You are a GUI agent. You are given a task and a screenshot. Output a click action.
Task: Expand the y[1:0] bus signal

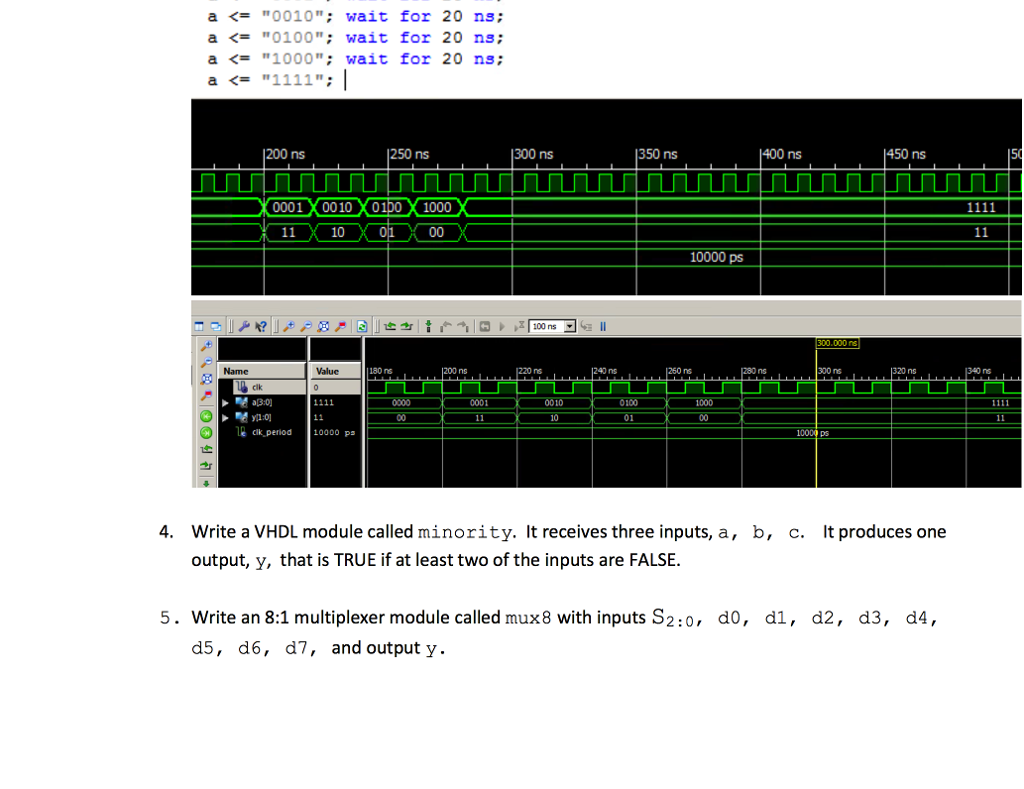(x=225, y=417)
